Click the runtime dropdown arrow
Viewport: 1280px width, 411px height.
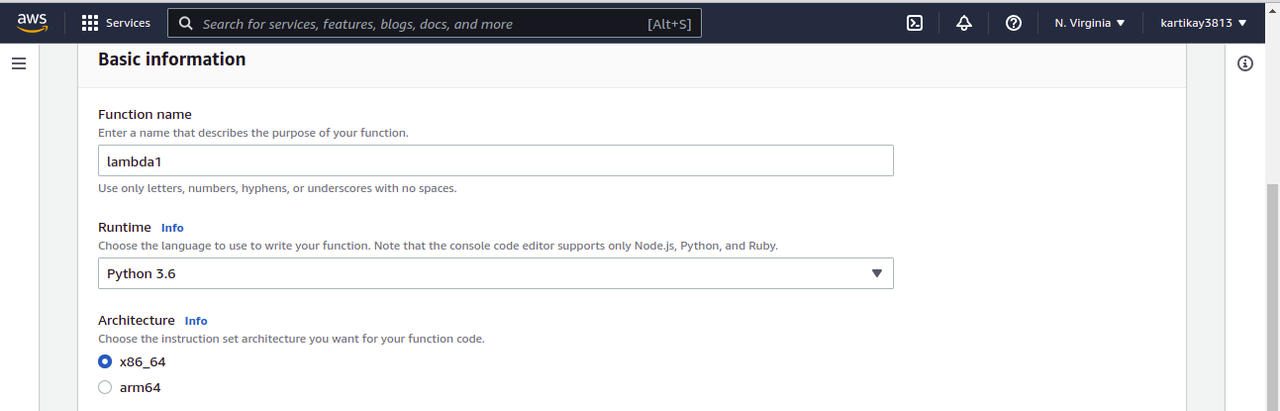876,273
